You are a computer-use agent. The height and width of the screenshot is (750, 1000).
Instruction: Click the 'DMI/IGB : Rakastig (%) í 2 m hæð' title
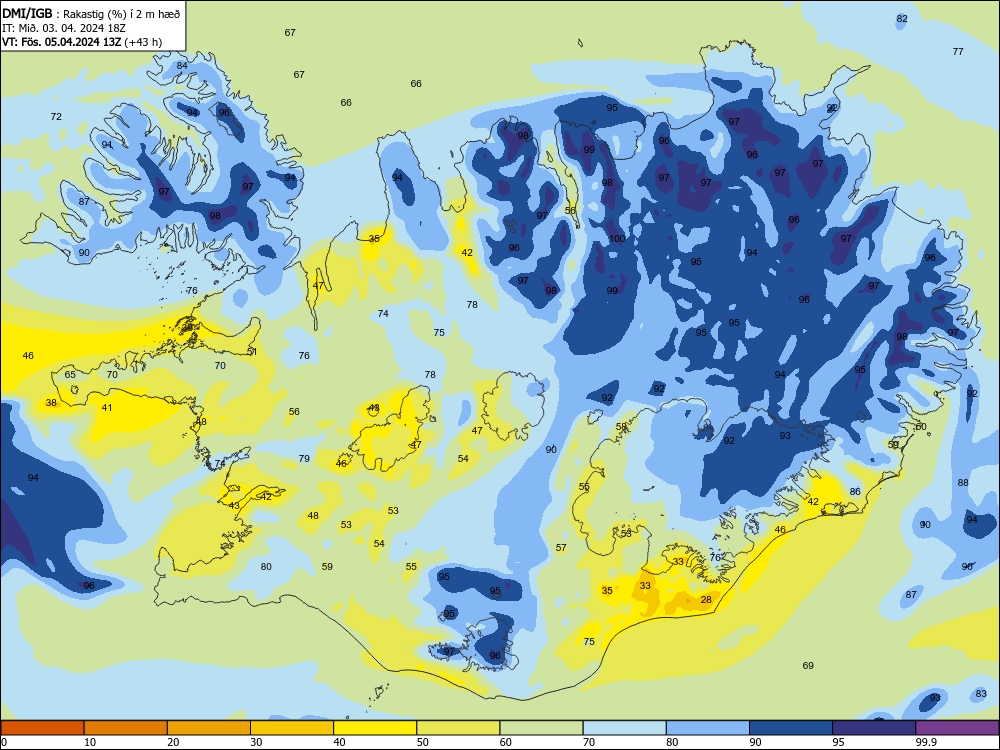click(x=92, y=14)
